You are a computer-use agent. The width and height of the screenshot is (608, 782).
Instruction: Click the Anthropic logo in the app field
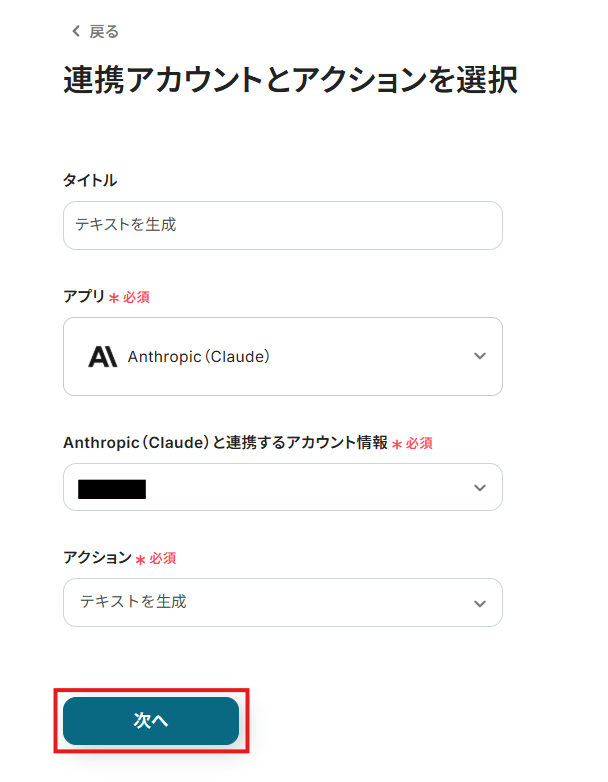102,357
